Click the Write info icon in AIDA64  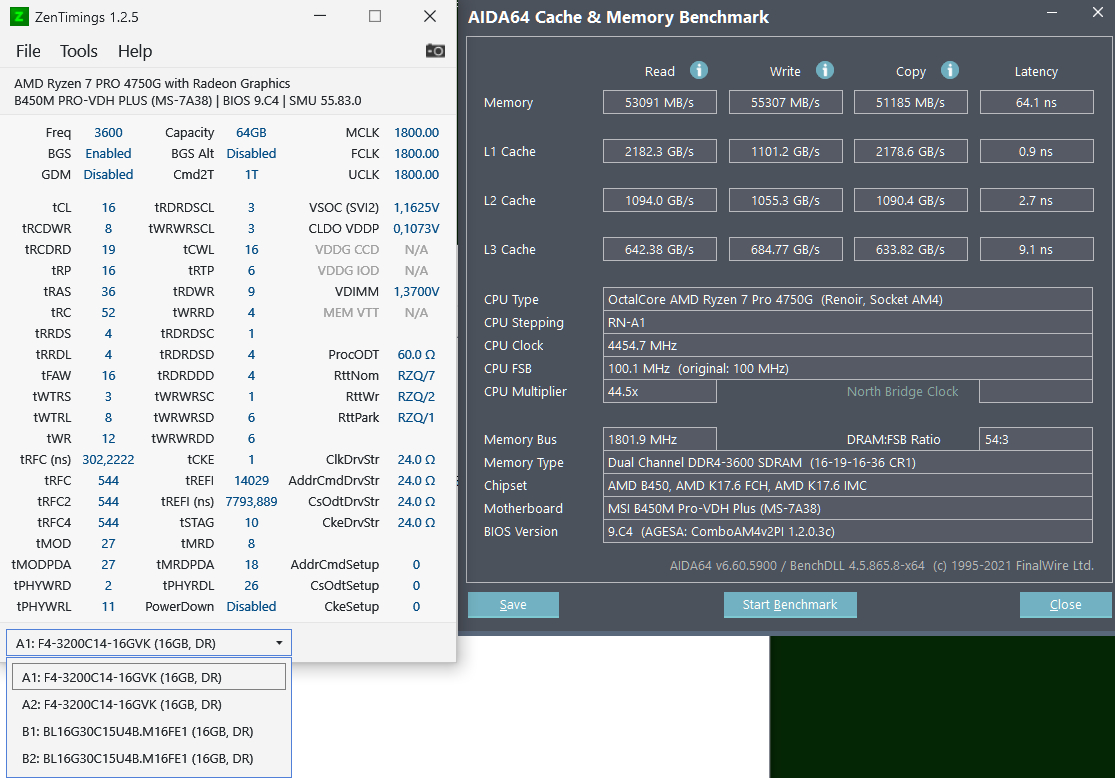click(825, 70)
